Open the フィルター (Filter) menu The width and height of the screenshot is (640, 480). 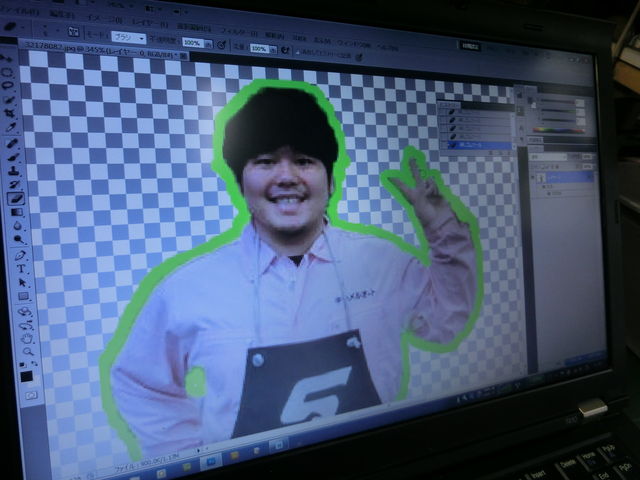(x=239, y=31)
